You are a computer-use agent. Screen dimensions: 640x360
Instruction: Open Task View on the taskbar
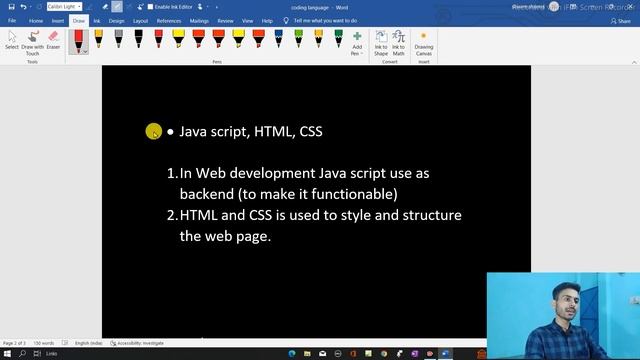pos(37,353)
